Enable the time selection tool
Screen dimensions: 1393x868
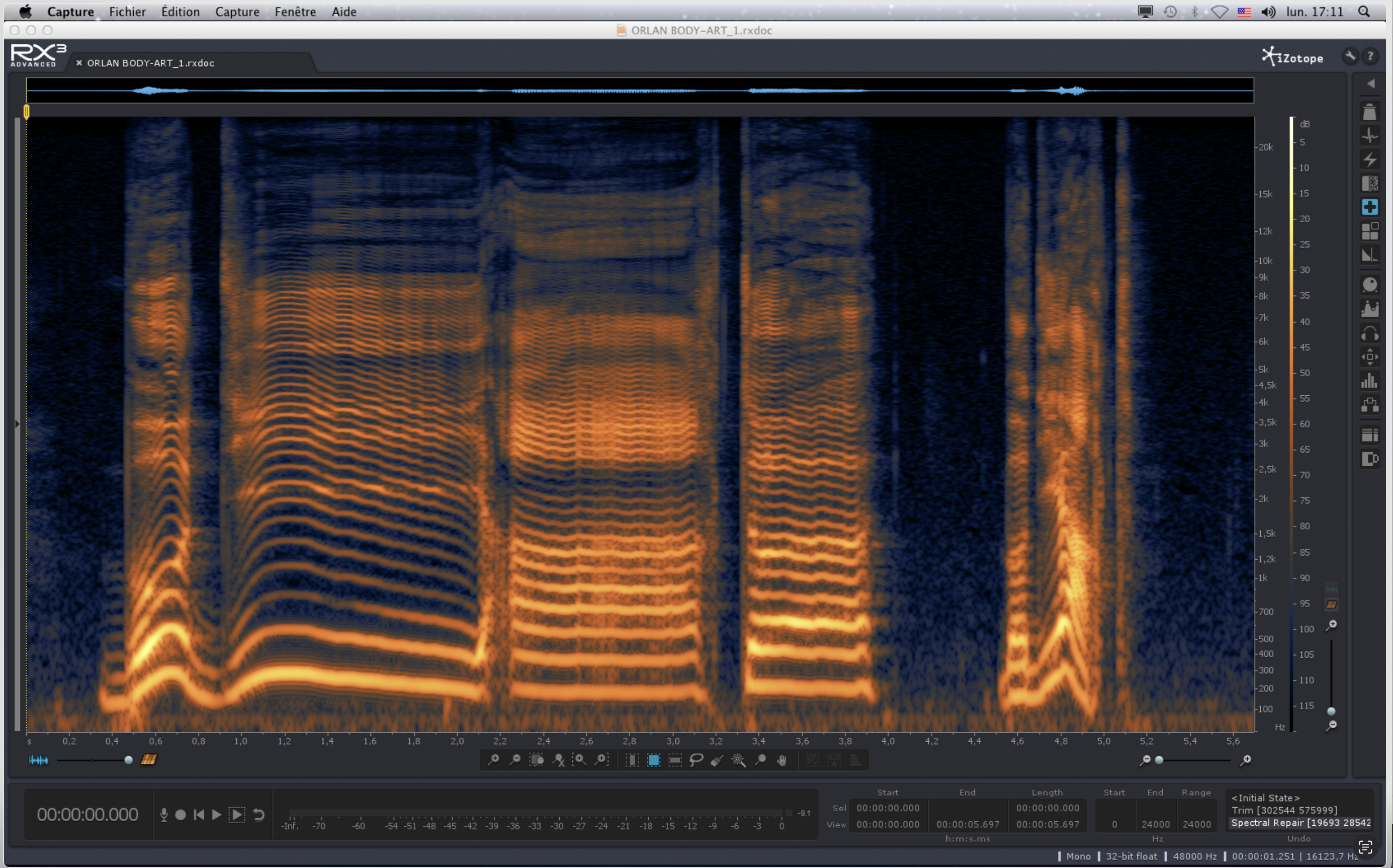632,760
